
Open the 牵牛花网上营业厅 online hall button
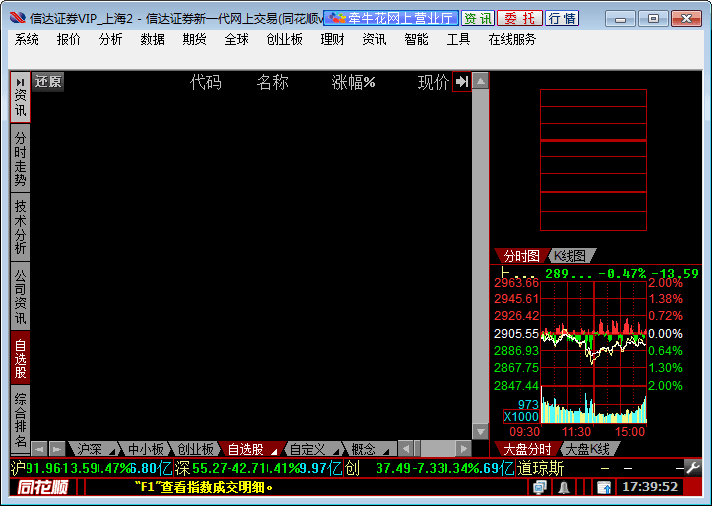coord(391,18)
